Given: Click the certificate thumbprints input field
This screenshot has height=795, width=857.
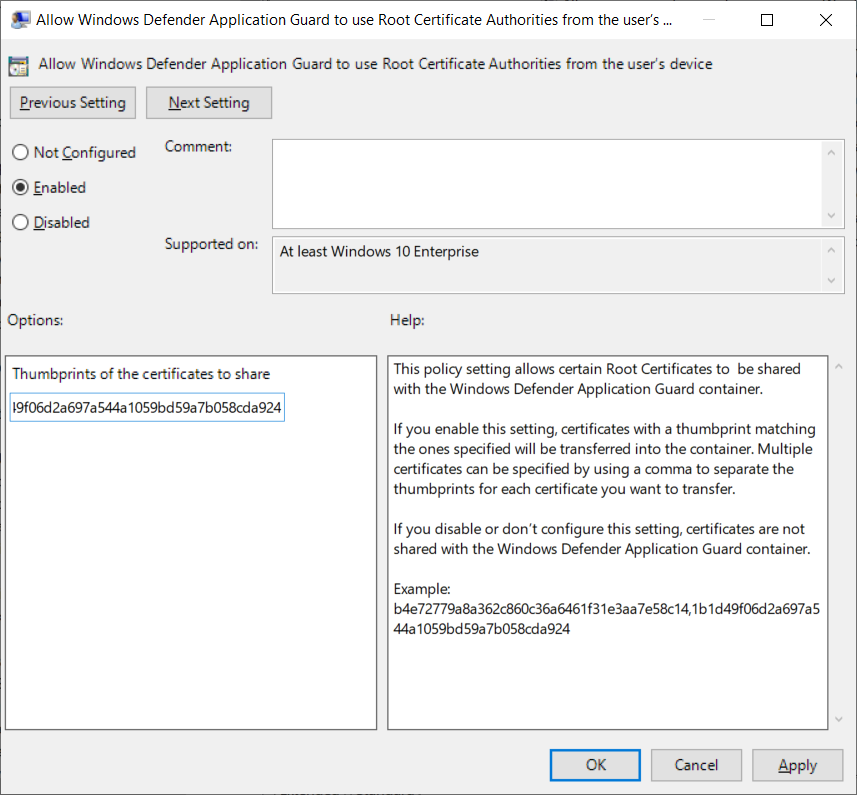Looking at the screenshot, I should click(x=146, y=407).
